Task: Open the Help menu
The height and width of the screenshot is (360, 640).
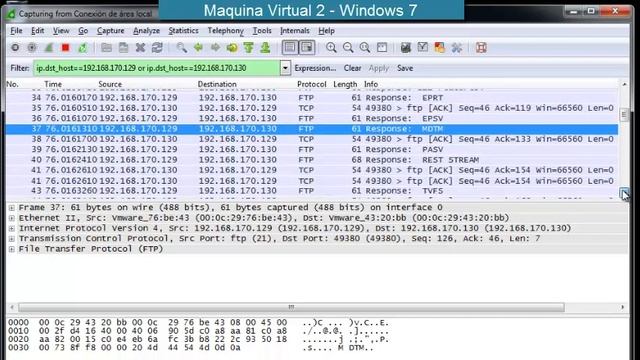Action: point(326,31)
